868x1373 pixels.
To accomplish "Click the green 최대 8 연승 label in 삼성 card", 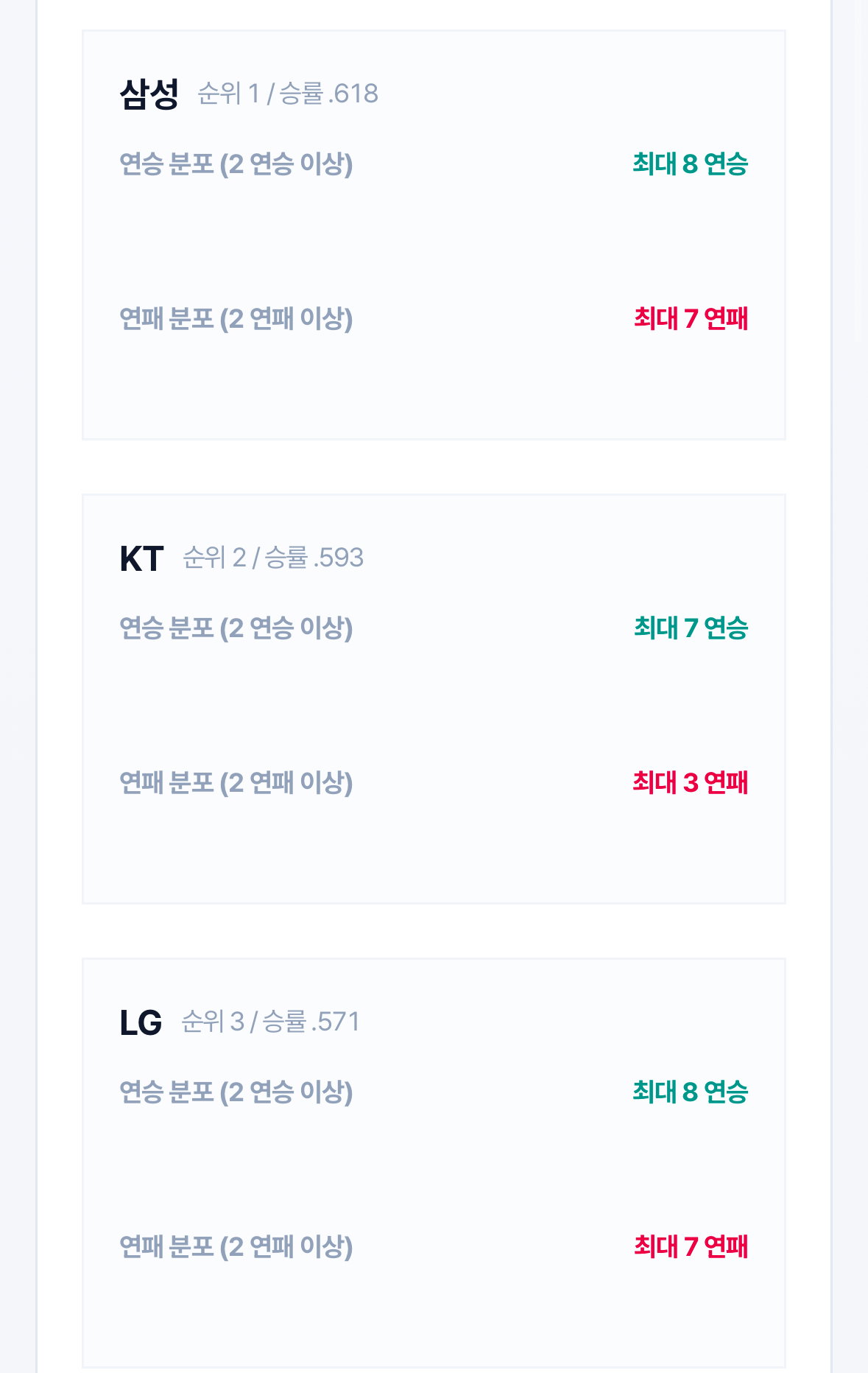I will [x=691, y=164].
